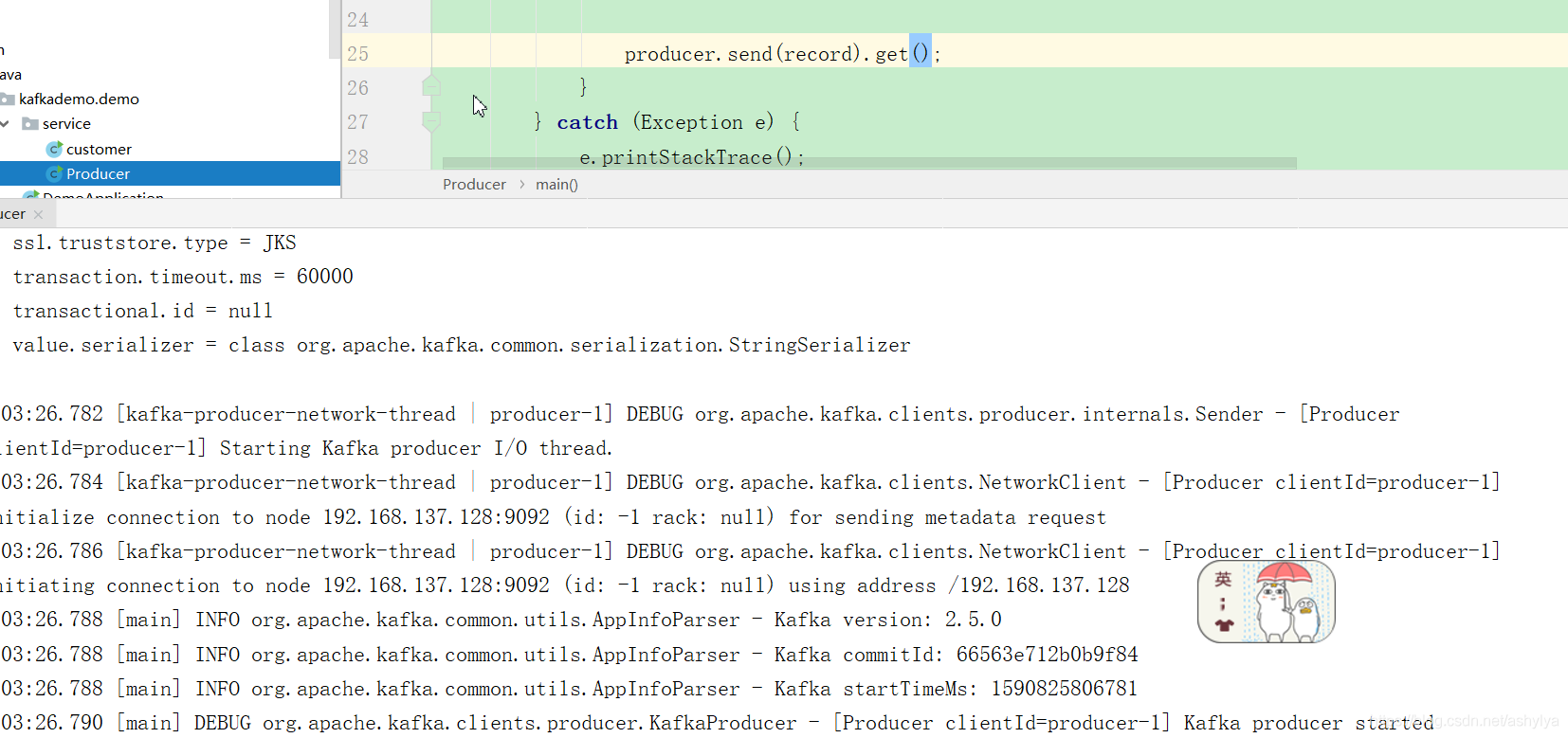Click ssl.truststore.type = JKS console line

[155, 243]
